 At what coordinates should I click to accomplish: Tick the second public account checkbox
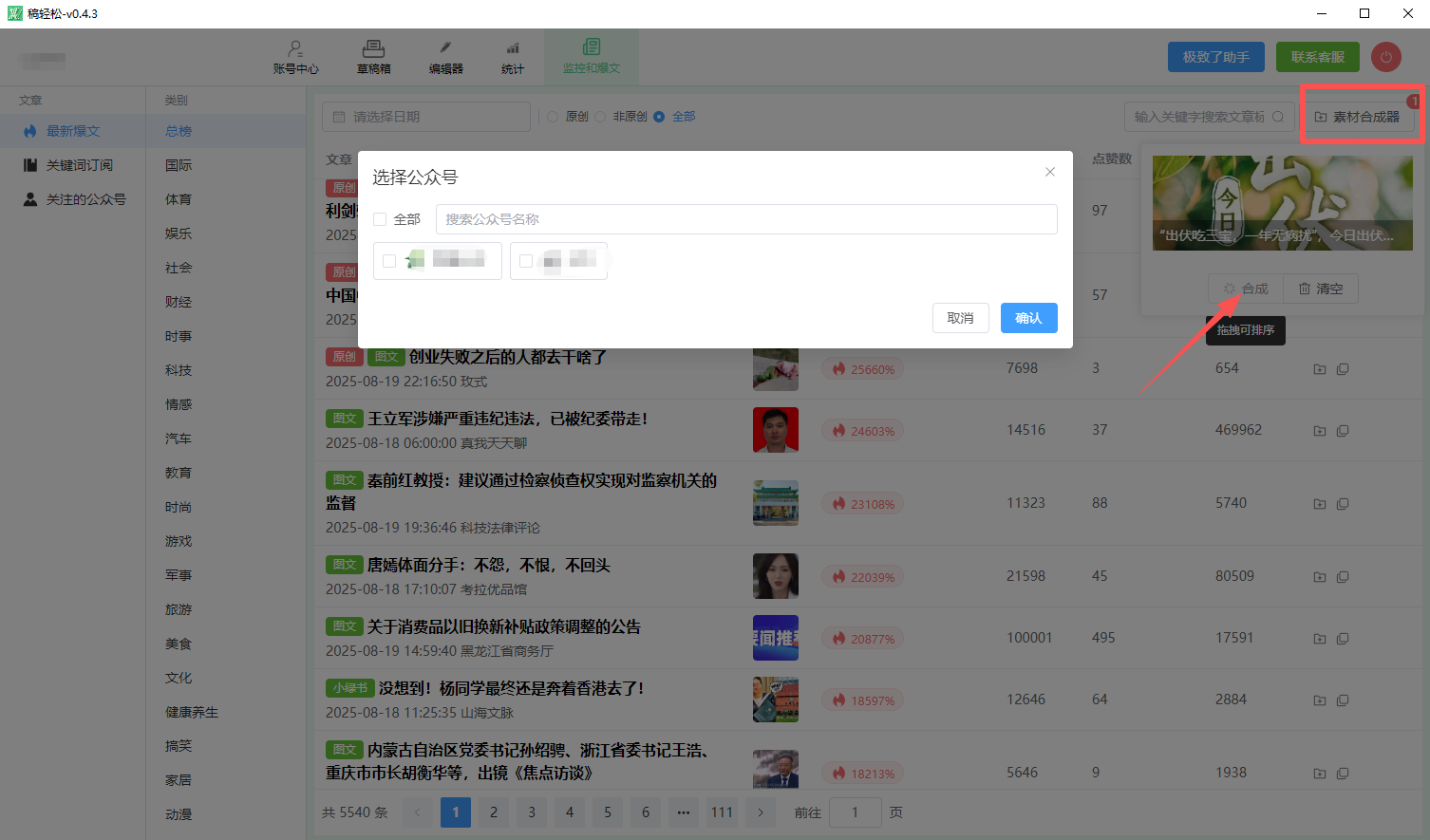(x=526, y=261)
